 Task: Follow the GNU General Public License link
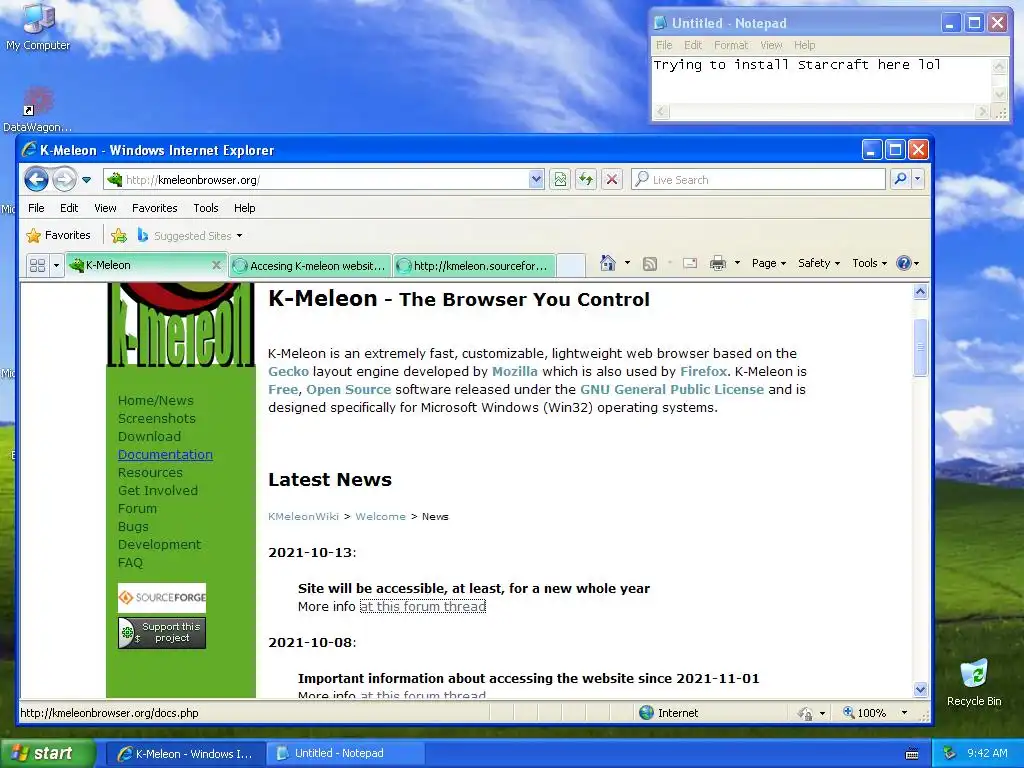pyautogui.click(x=671, y=389)
